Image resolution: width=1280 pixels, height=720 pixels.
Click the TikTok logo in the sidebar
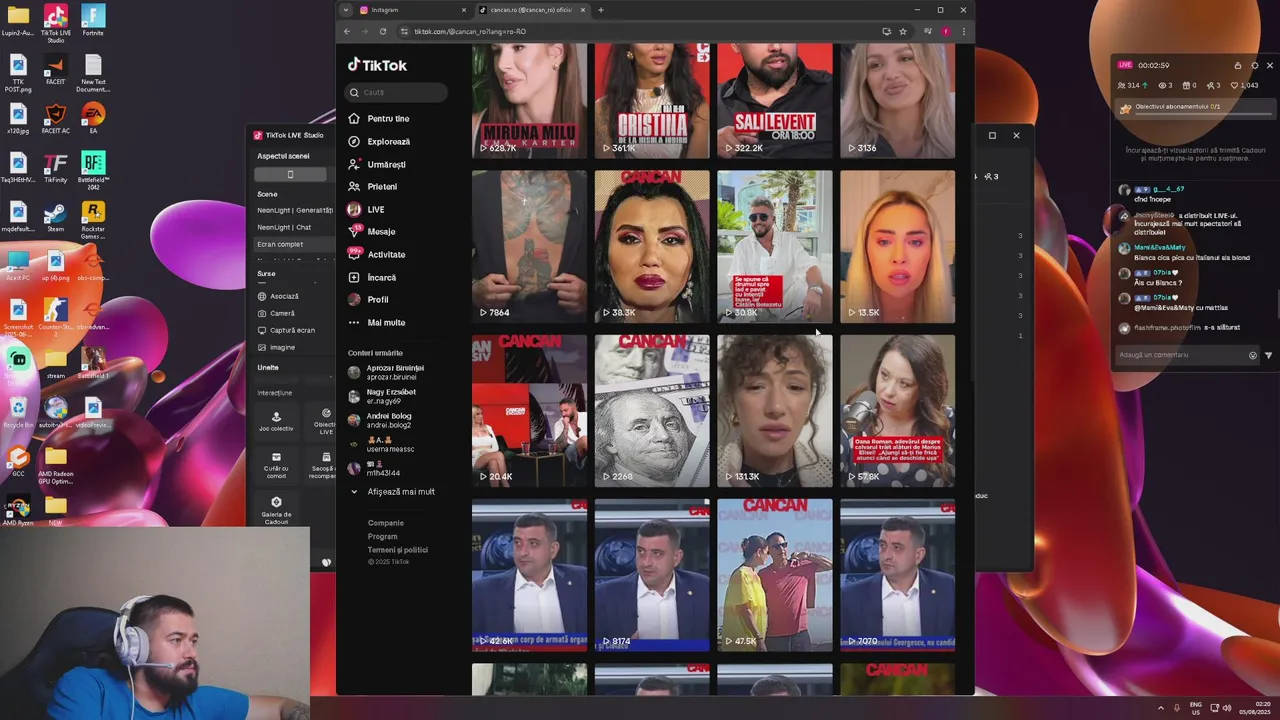377,65
